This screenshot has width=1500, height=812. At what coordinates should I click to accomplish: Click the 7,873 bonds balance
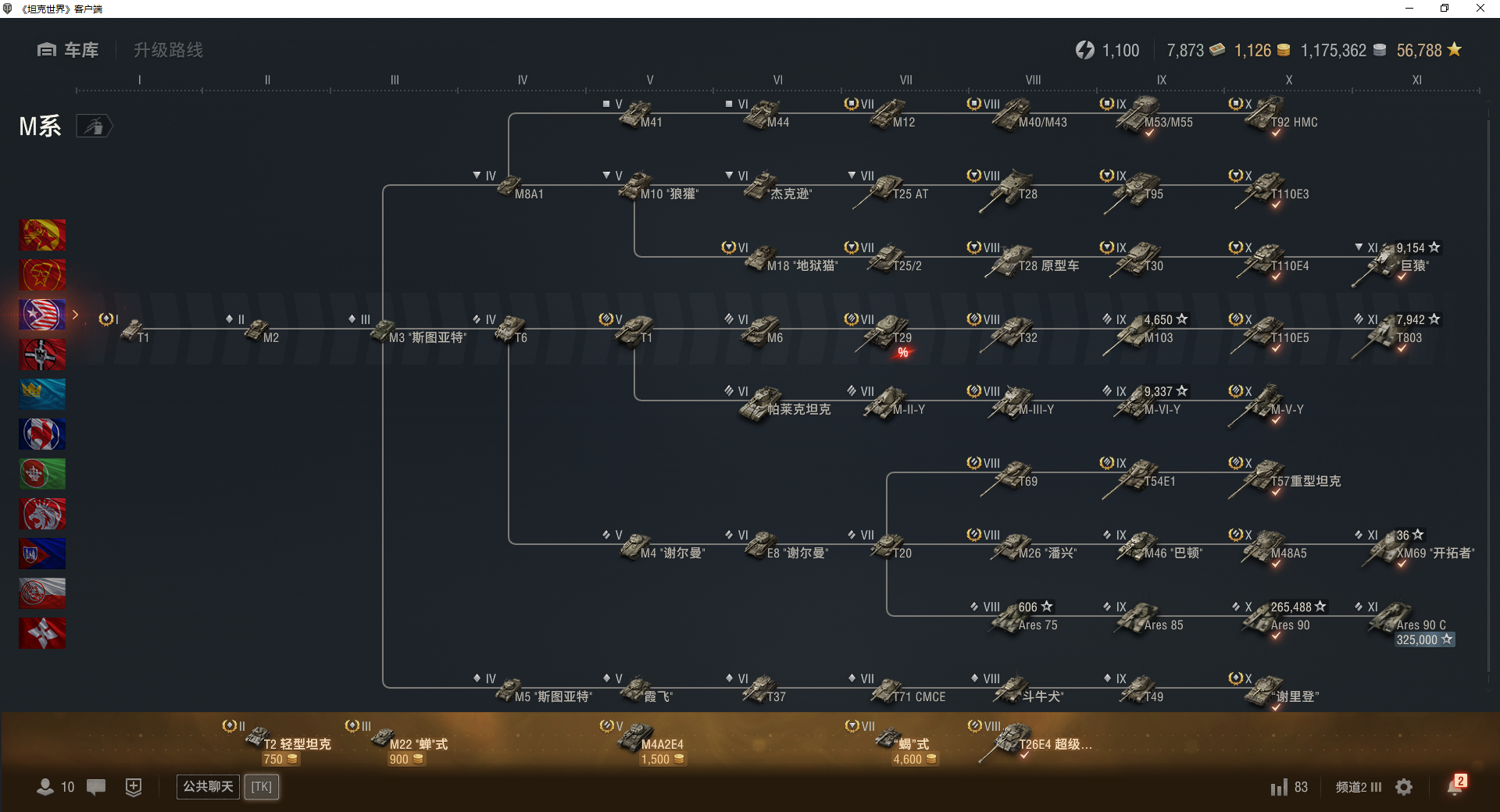[1195, 50]
